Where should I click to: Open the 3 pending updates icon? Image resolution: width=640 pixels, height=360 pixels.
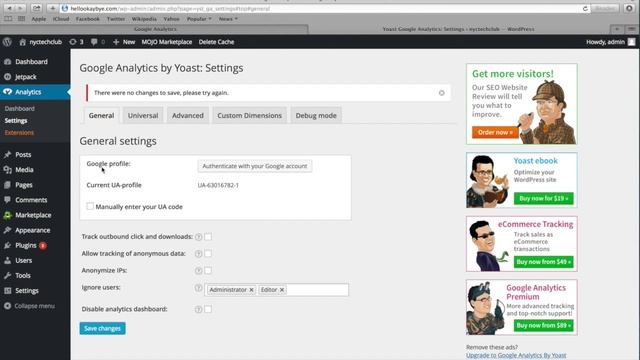click(76, 42)
